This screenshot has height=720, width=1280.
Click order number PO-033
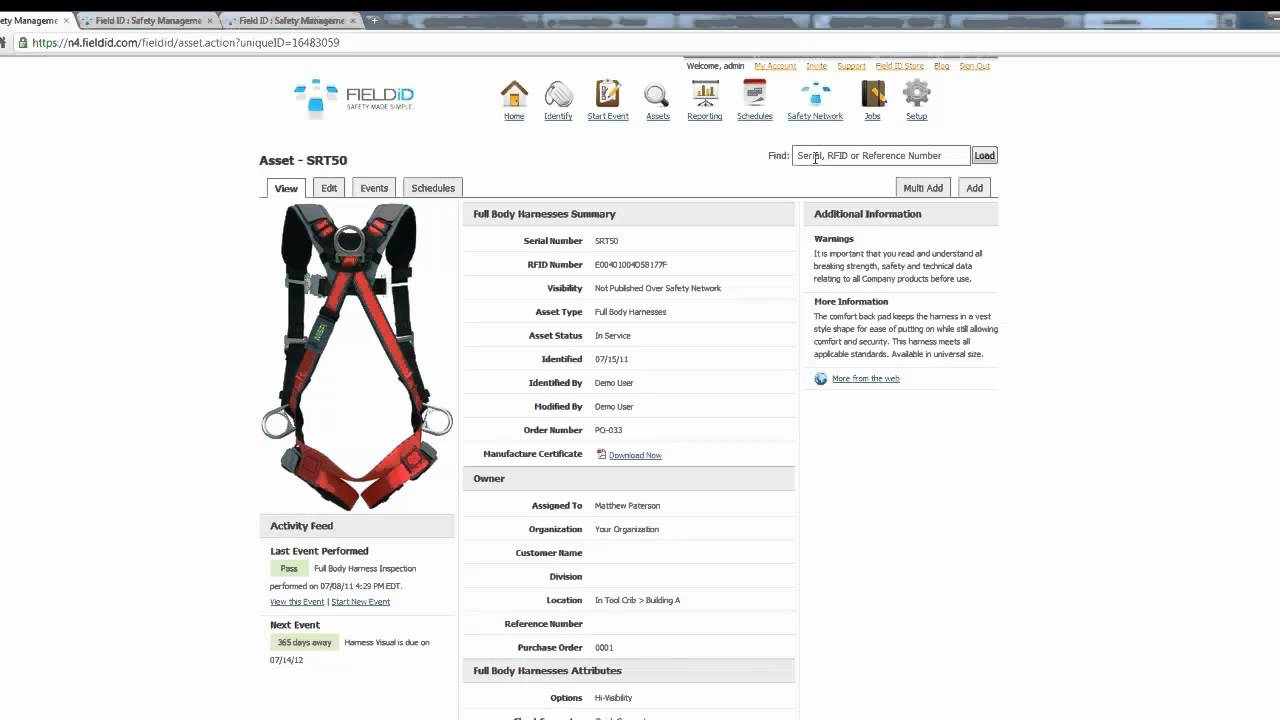click(x=608, y=430)
